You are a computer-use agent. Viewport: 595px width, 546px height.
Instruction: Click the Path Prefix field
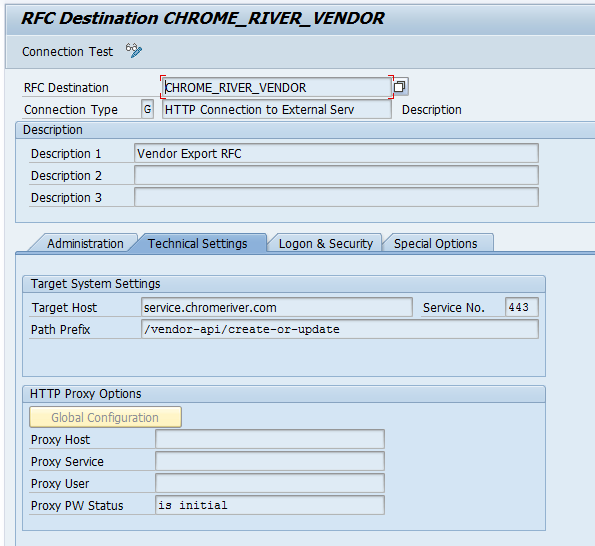point(340,329)
